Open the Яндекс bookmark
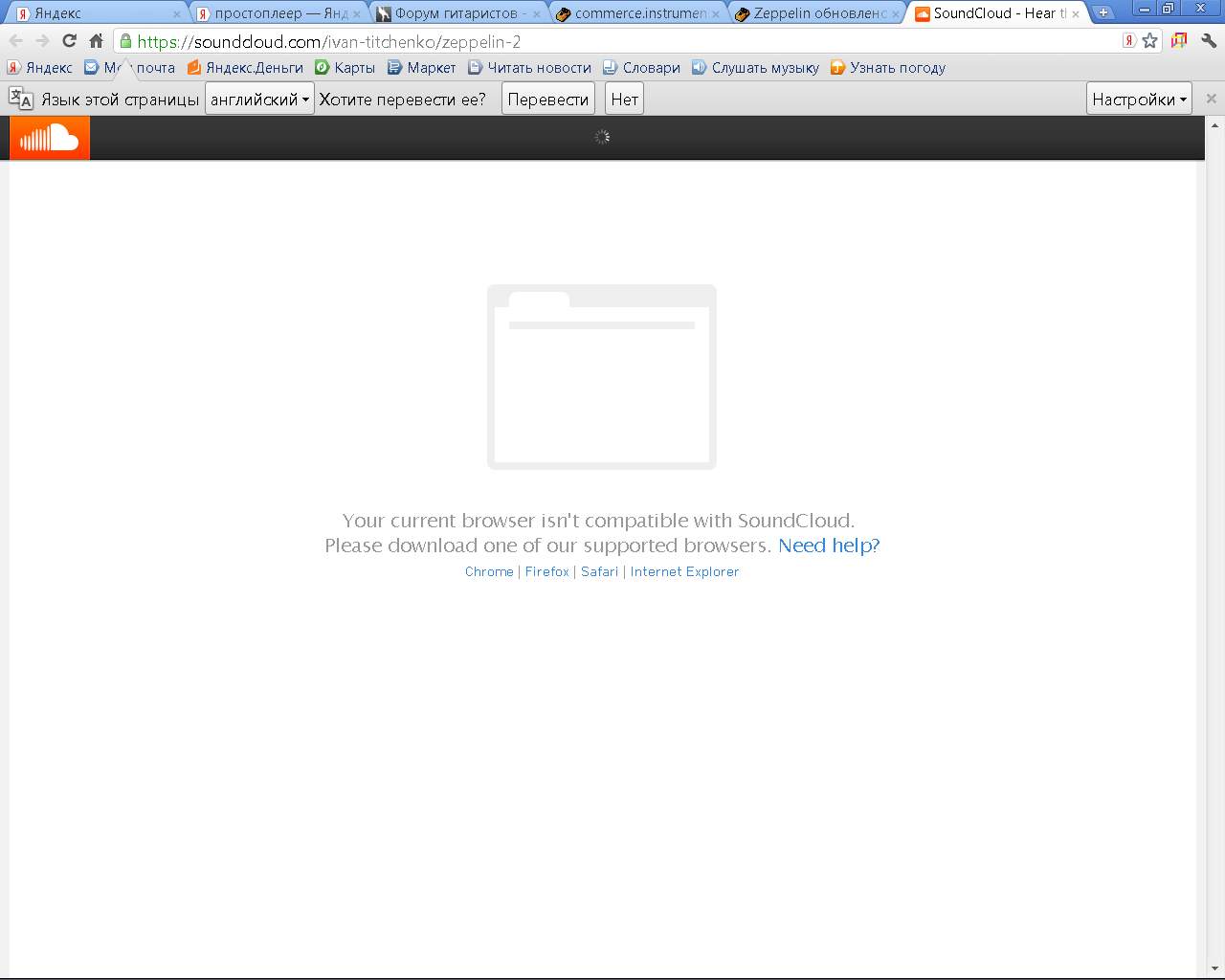This screenshot has width=1225, height=980. tap(40, 68)
